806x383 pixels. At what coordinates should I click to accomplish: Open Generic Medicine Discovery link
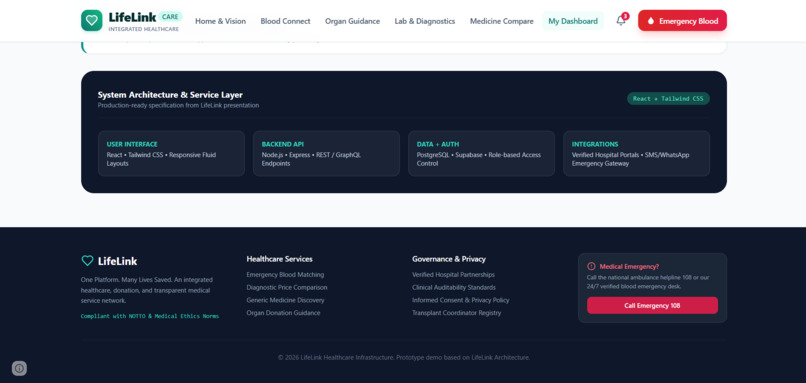pyautogui.click(x=285, y=300)
